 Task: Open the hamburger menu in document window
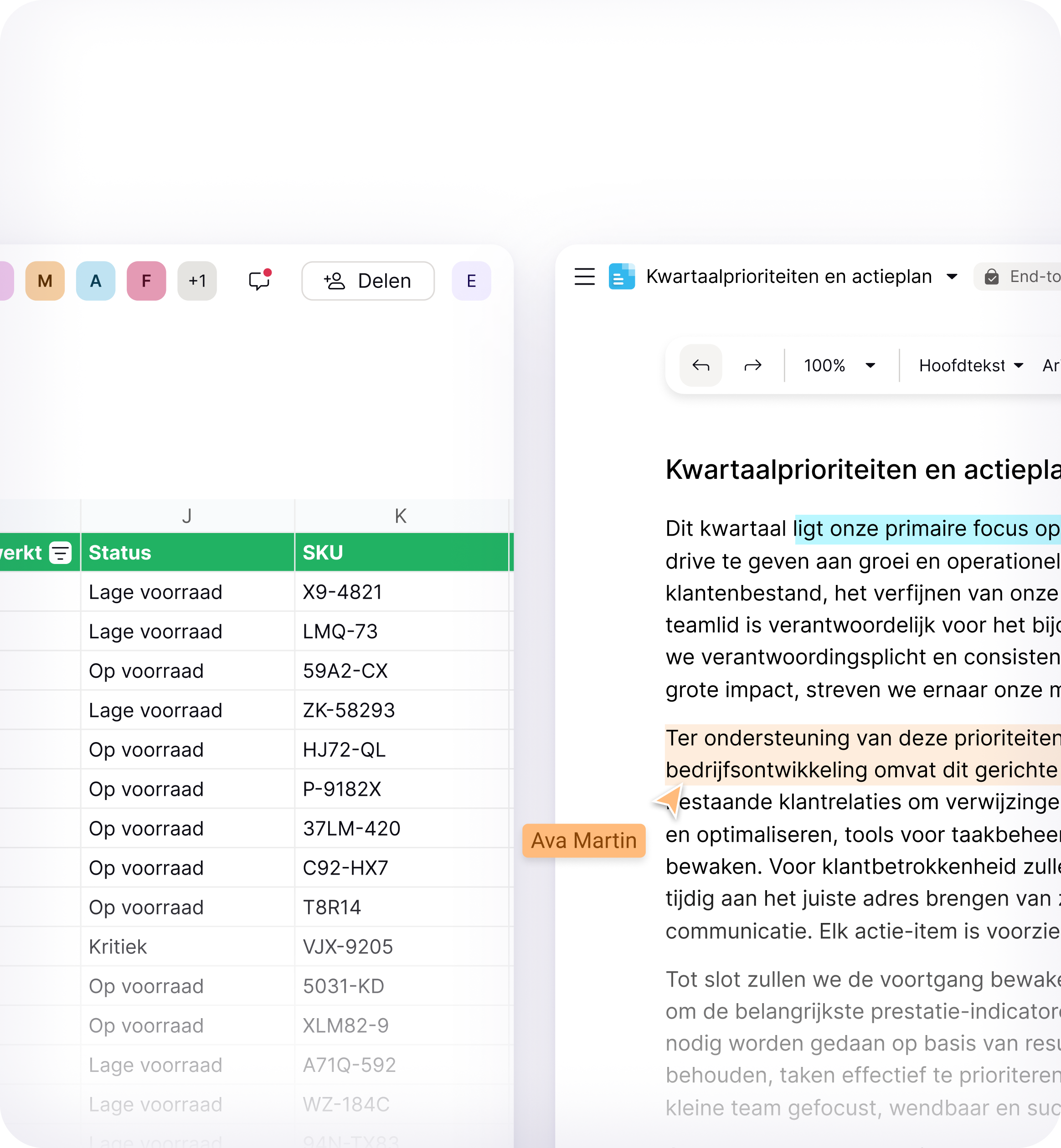pyautogui.click(x=584, y=277)
